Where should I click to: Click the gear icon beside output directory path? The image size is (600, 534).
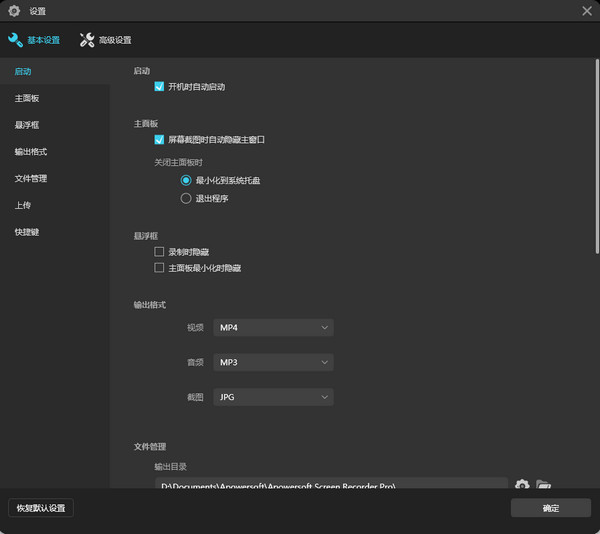click(522, 485)
